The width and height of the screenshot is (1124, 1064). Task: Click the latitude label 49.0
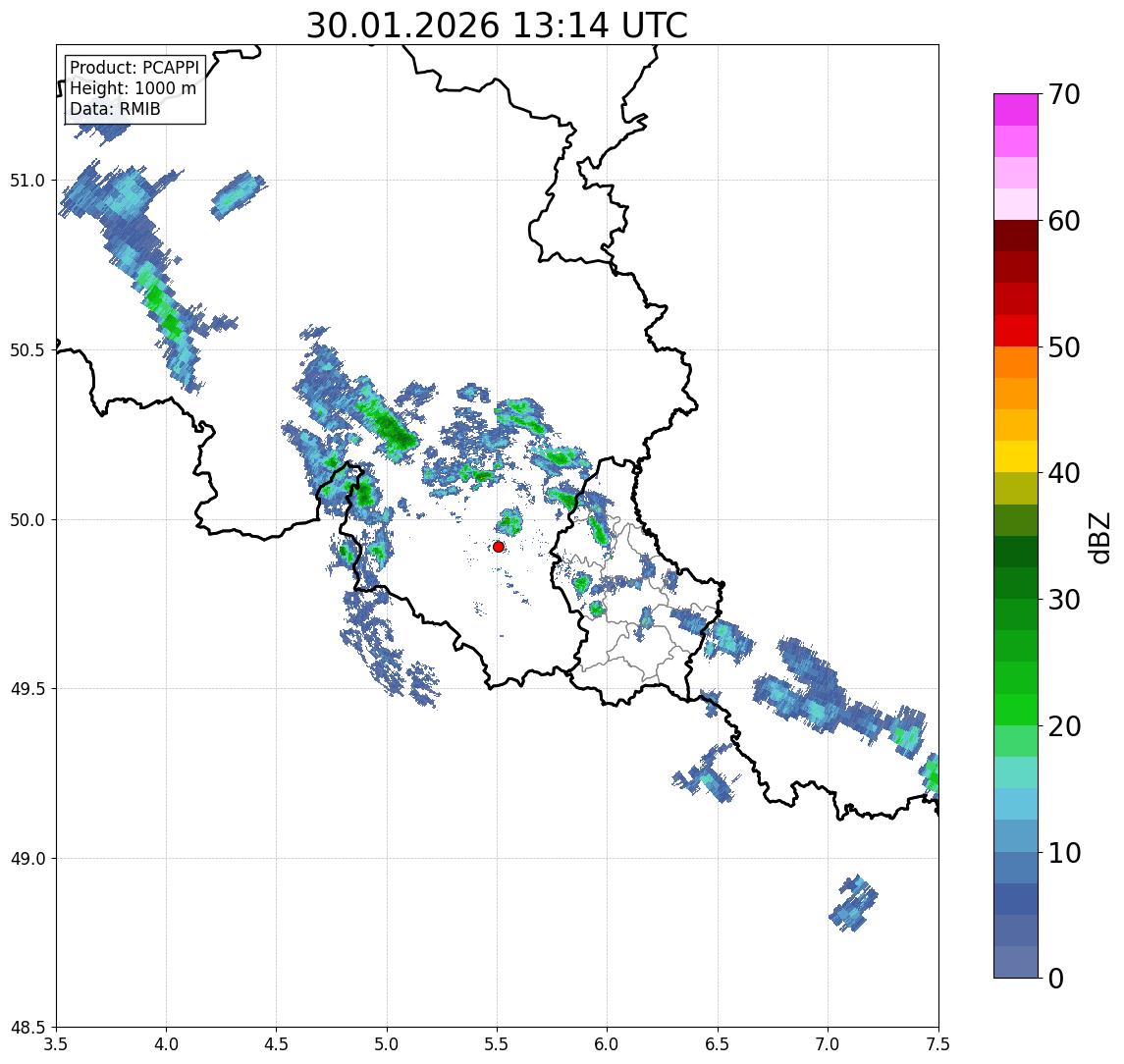(x=27, y=858)
